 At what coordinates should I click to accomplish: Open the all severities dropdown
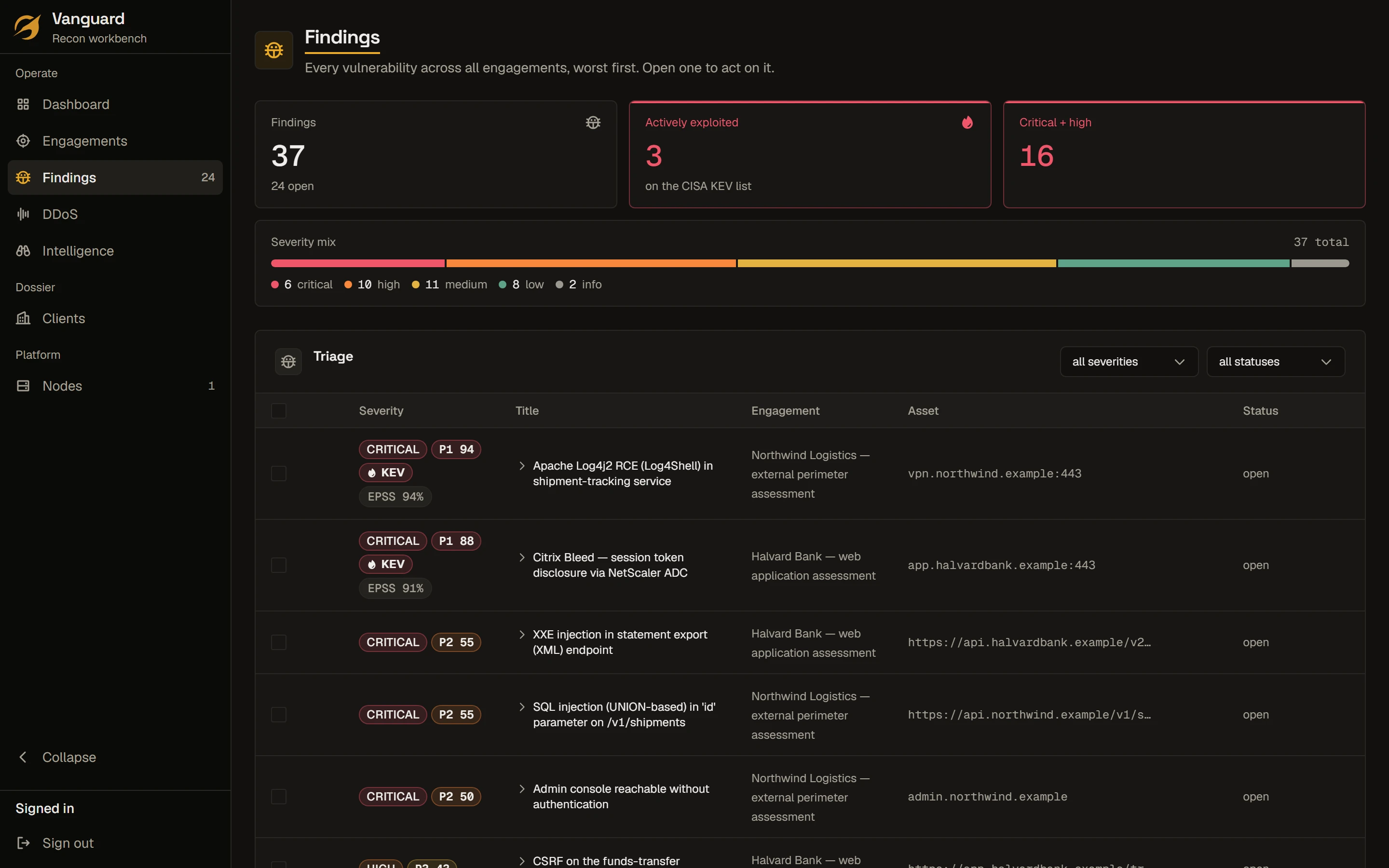(x=1129, y=362)
